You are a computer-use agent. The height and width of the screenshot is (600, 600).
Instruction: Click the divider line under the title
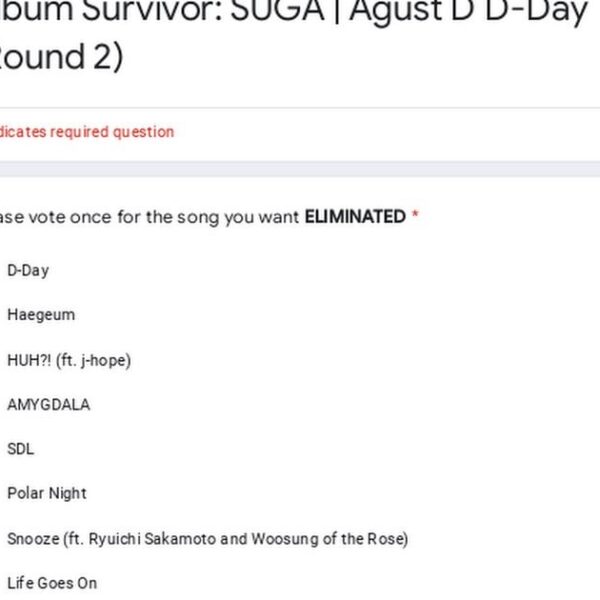[x=300, y=108]
